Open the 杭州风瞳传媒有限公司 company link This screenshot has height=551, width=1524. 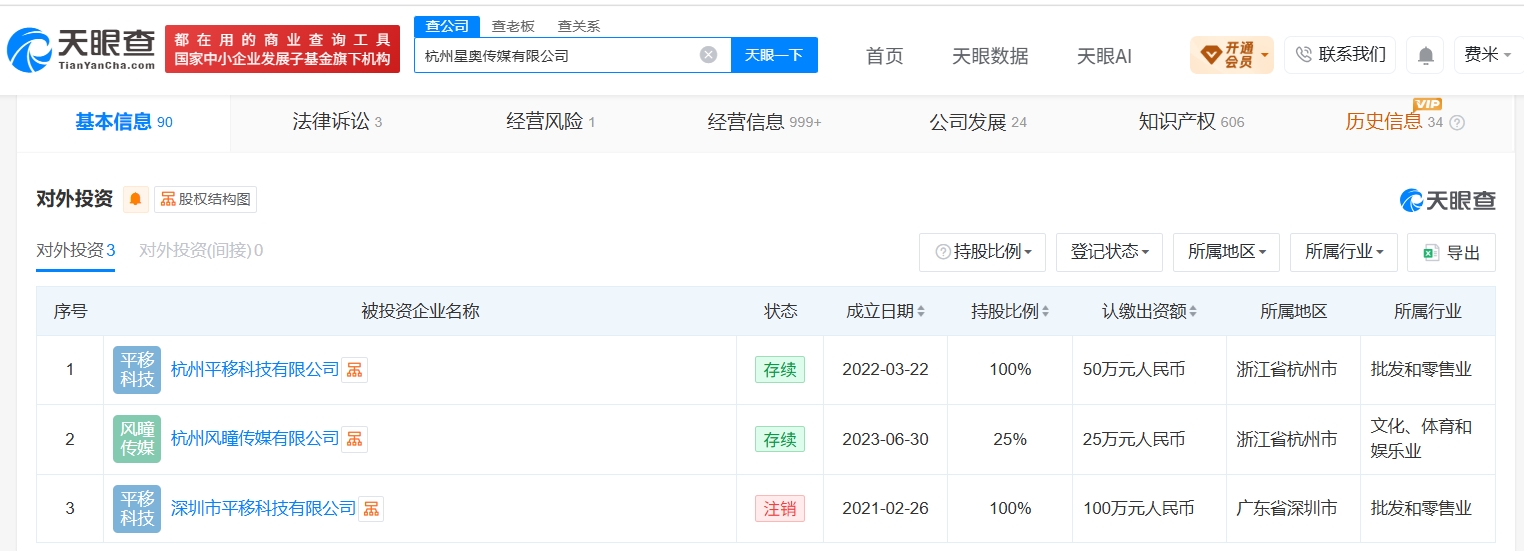point(255,439)
